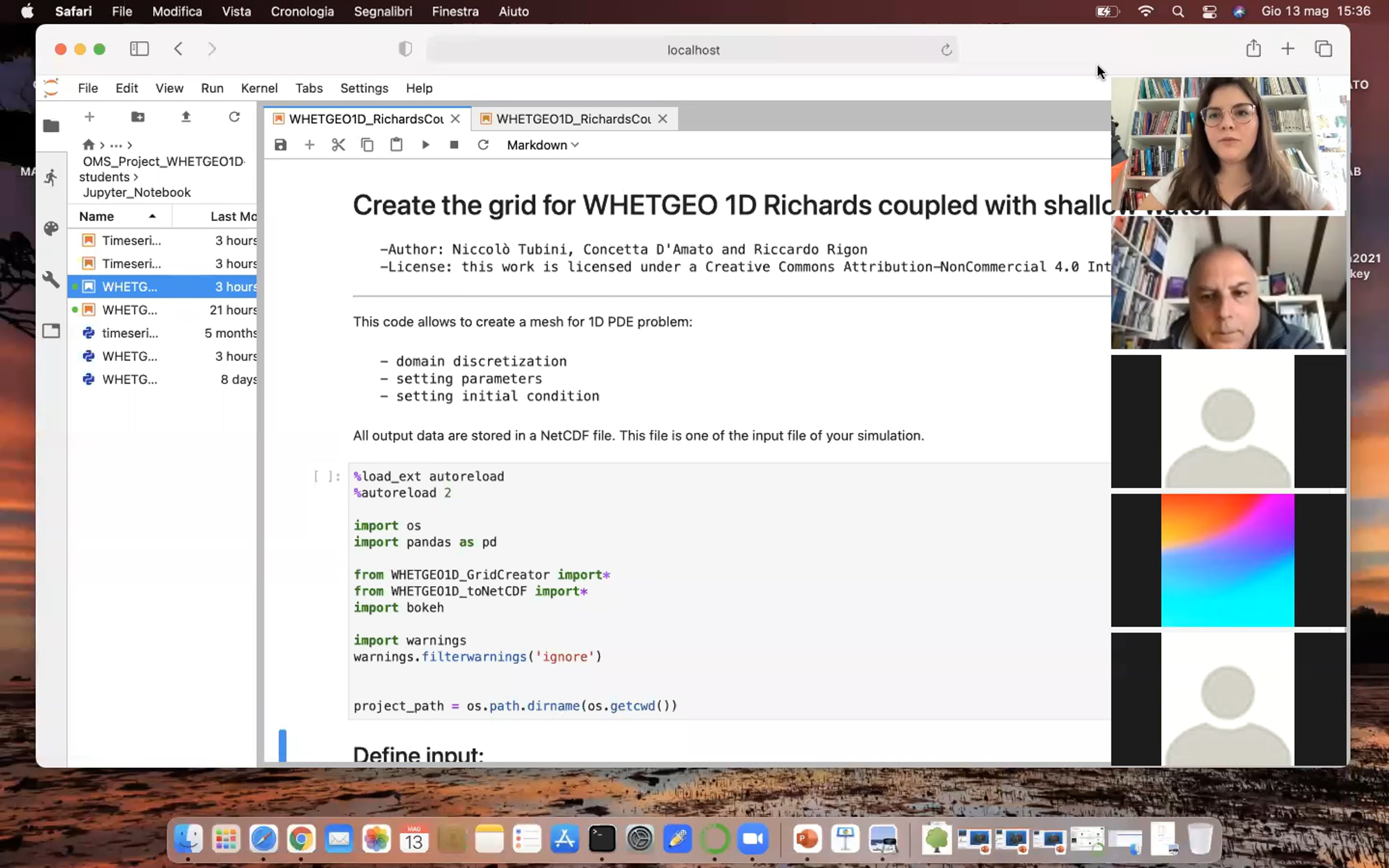Open the Kernel menu
1389x868 pixels.
click(x=259, y=88)
